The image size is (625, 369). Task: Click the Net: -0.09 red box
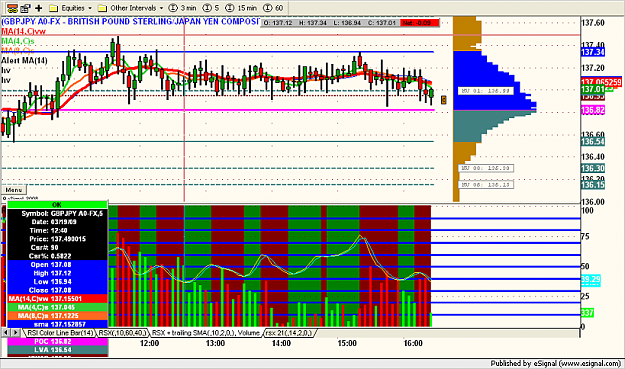[x=419, y=23]
